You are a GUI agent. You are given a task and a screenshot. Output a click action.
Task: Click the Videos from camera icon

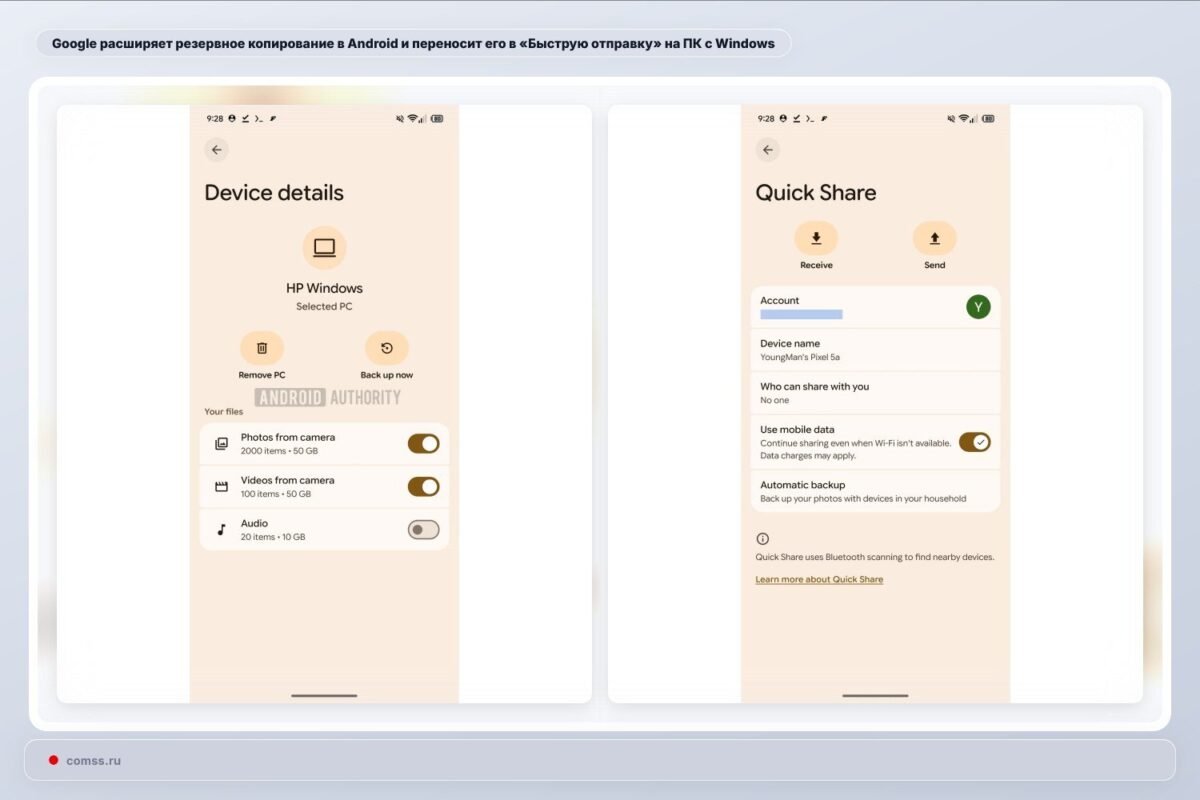tap(222, 487)
